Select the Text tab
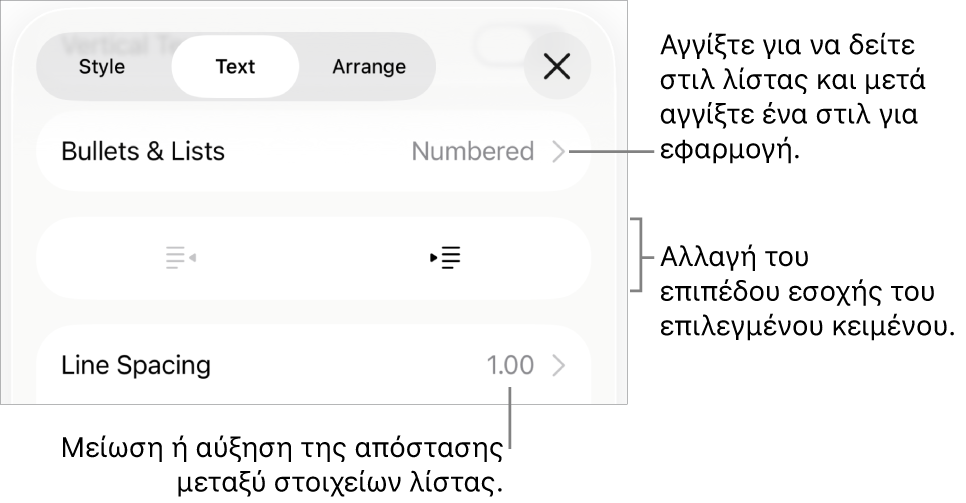Image resolution: width=966 pixels, height=503 pixels. (x=235, y=67)
